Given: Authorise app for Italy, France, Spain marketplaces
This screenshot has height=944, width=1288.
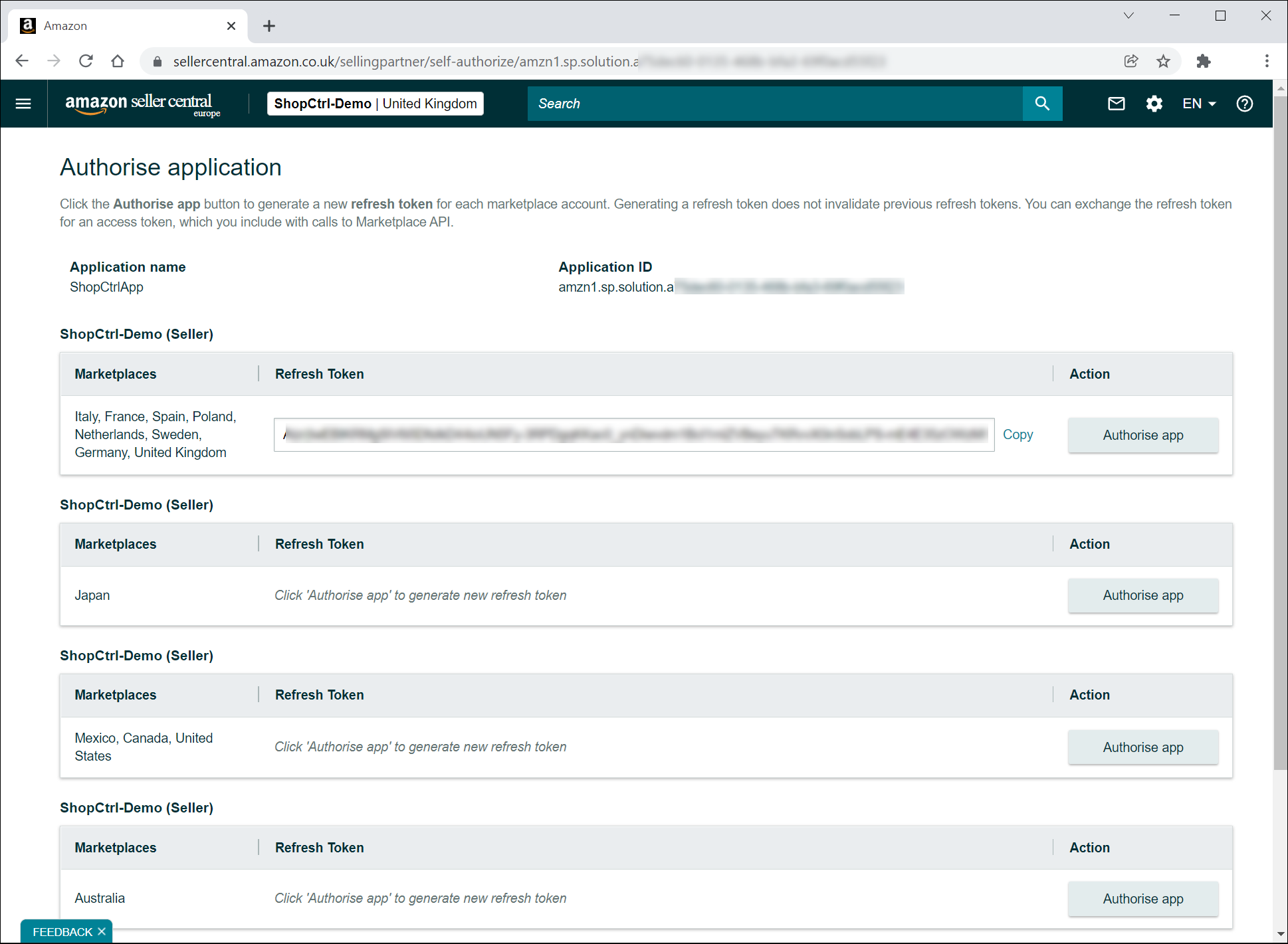Looking at the screenshot, I should pos(1143,435).
